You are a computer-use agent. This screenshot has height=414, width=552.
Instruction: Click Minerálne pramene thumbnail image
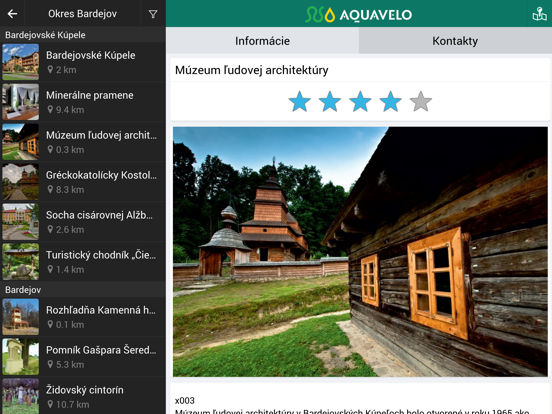click(x=21, y=102)
